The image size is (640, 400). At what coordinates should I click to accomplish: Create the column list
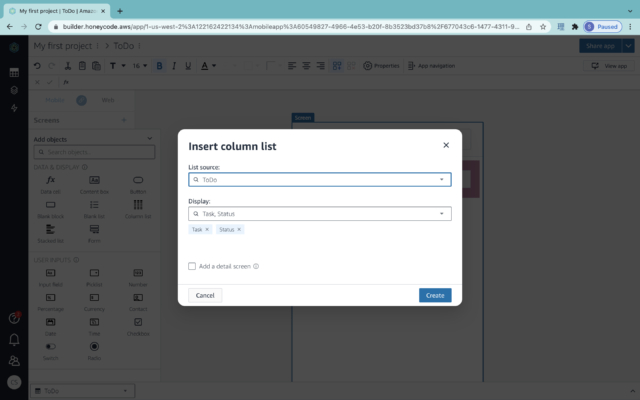[x=435, y=295]
